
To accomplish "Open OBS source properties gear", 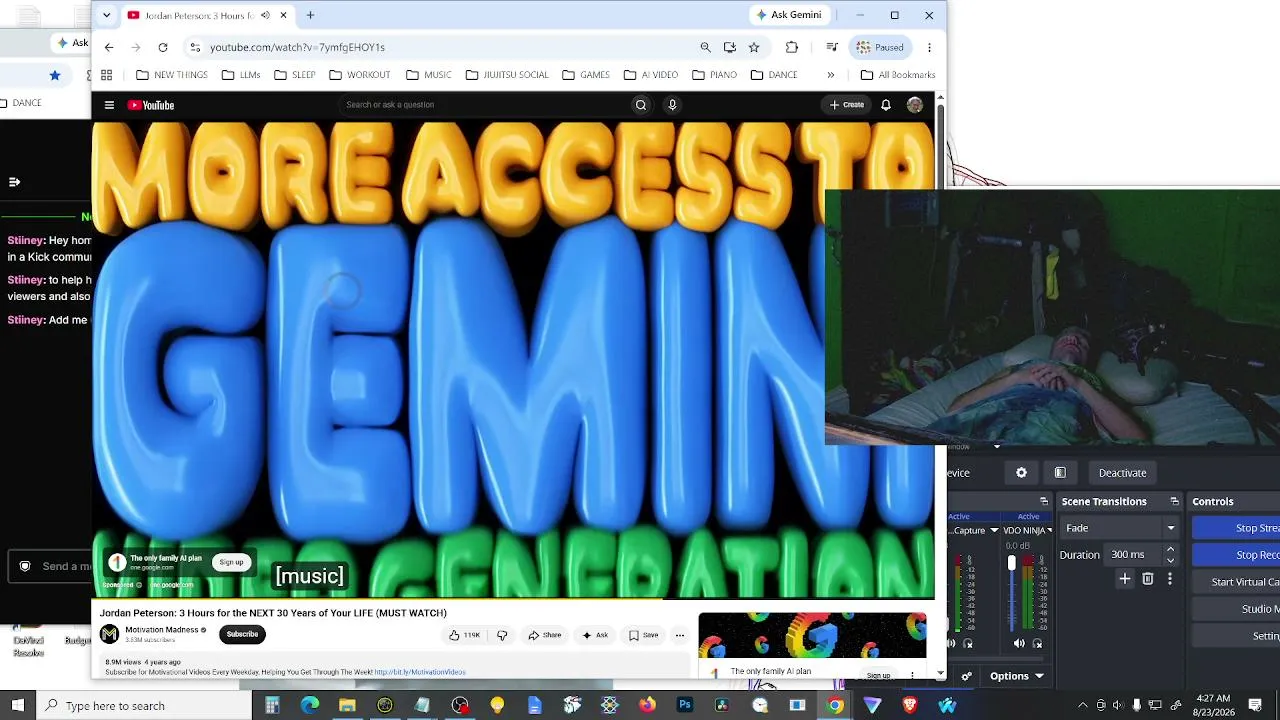I will click(1021, 473).
